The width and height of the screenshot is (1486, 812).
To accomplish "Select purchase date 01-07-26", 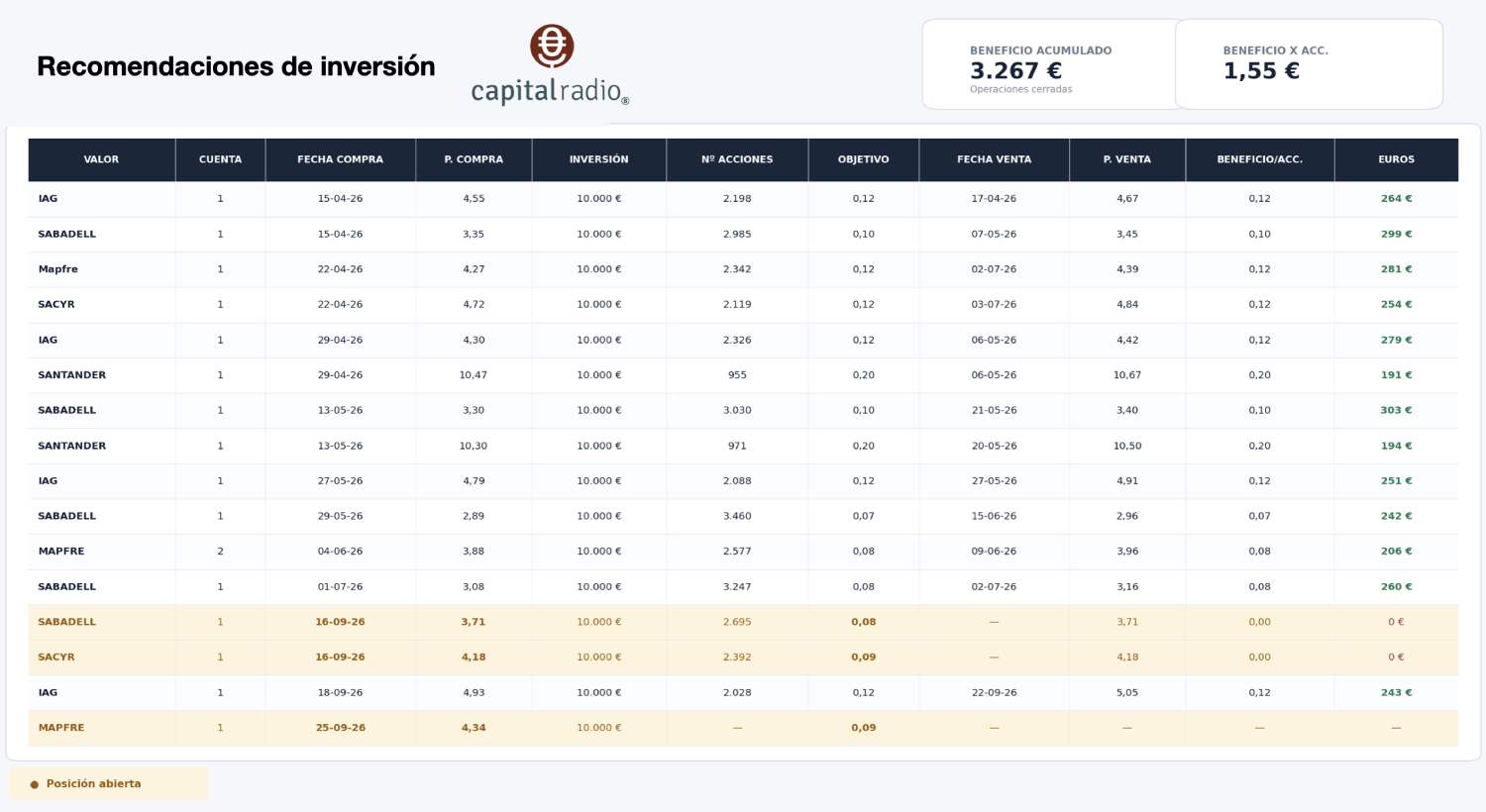I will tap(340, 587).
